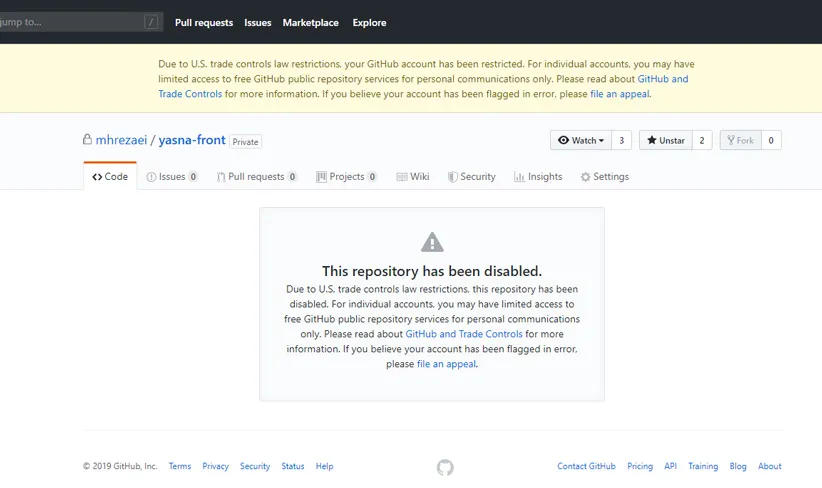The image size is (822, 488).
Task: Open the Security tab
Action: pos(471,177)
